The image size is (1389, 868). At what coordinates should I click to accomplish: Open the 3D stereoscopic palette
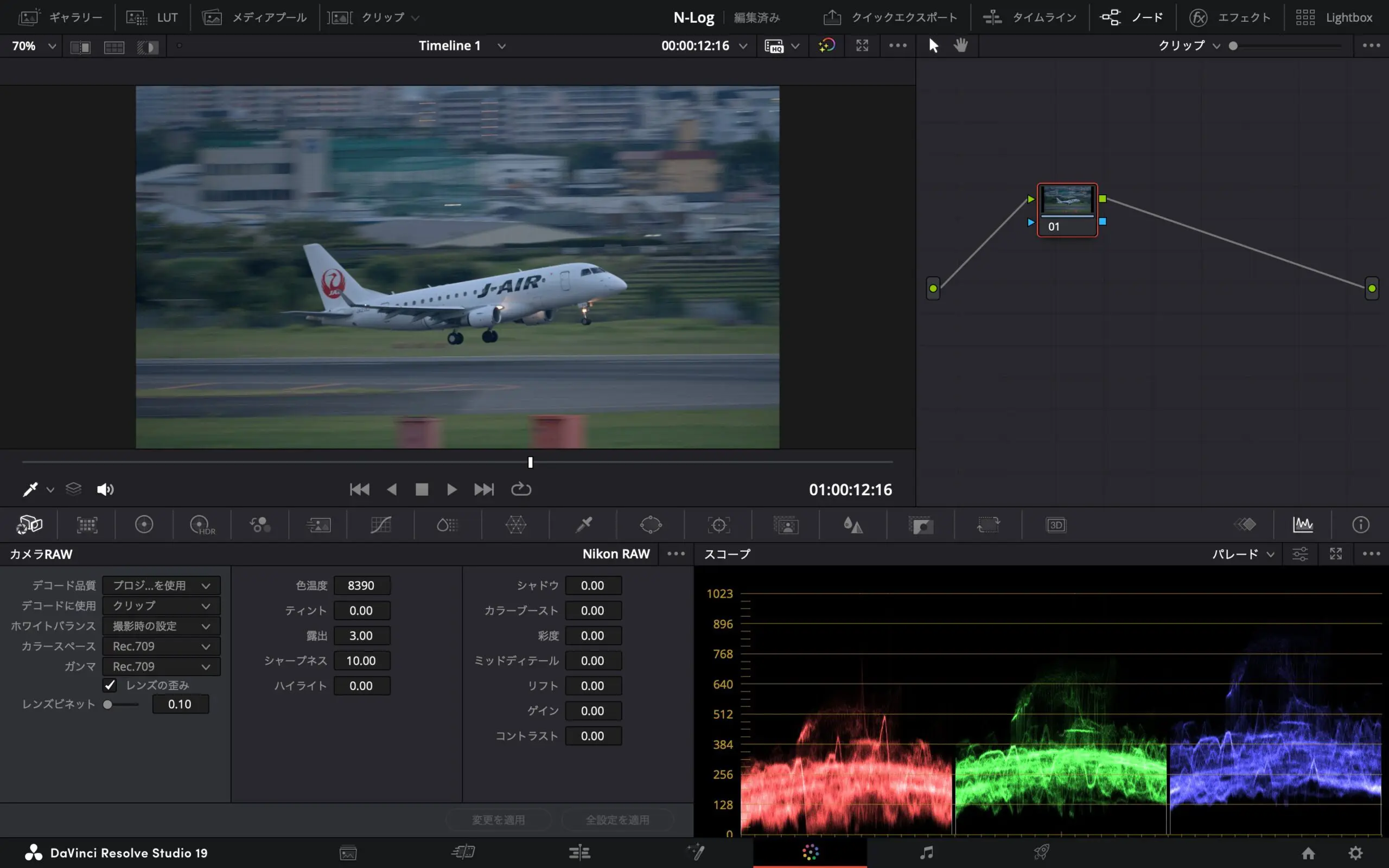click(x=1055, y=525)
